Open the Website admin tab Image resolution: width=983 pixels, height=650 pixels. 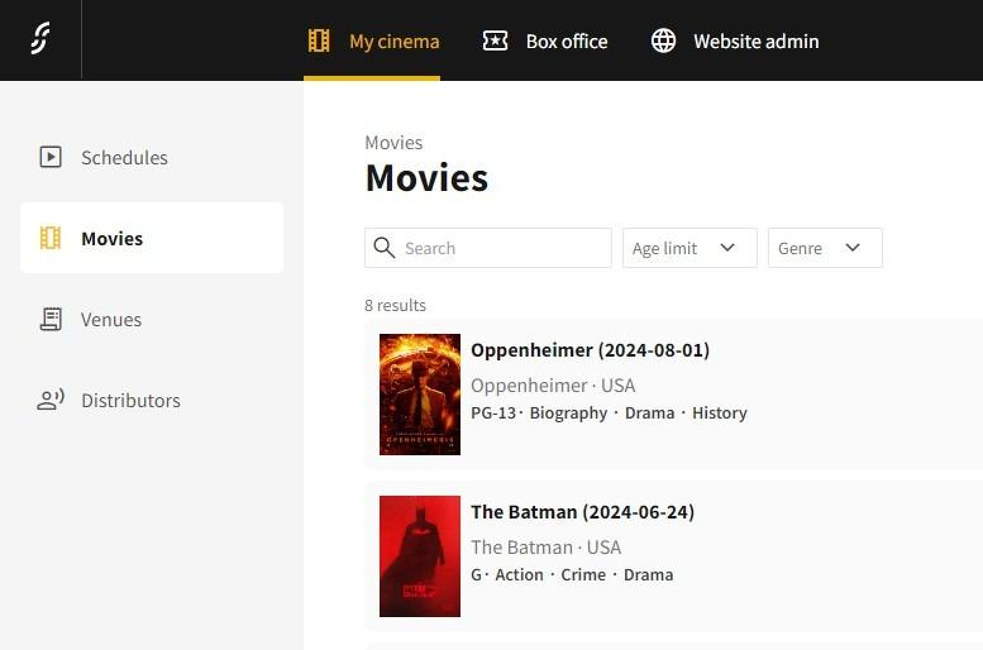(x=755, y=41)
